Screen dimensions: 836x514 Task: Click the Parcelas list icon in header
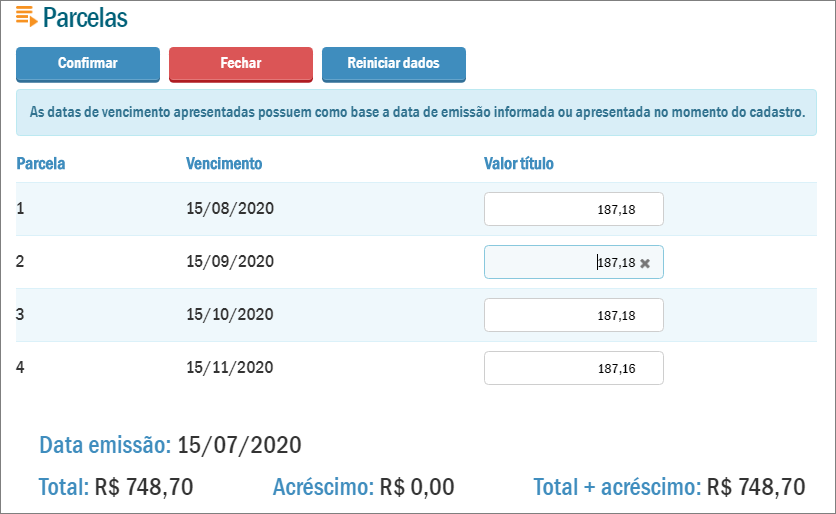[x=26, y=17]
